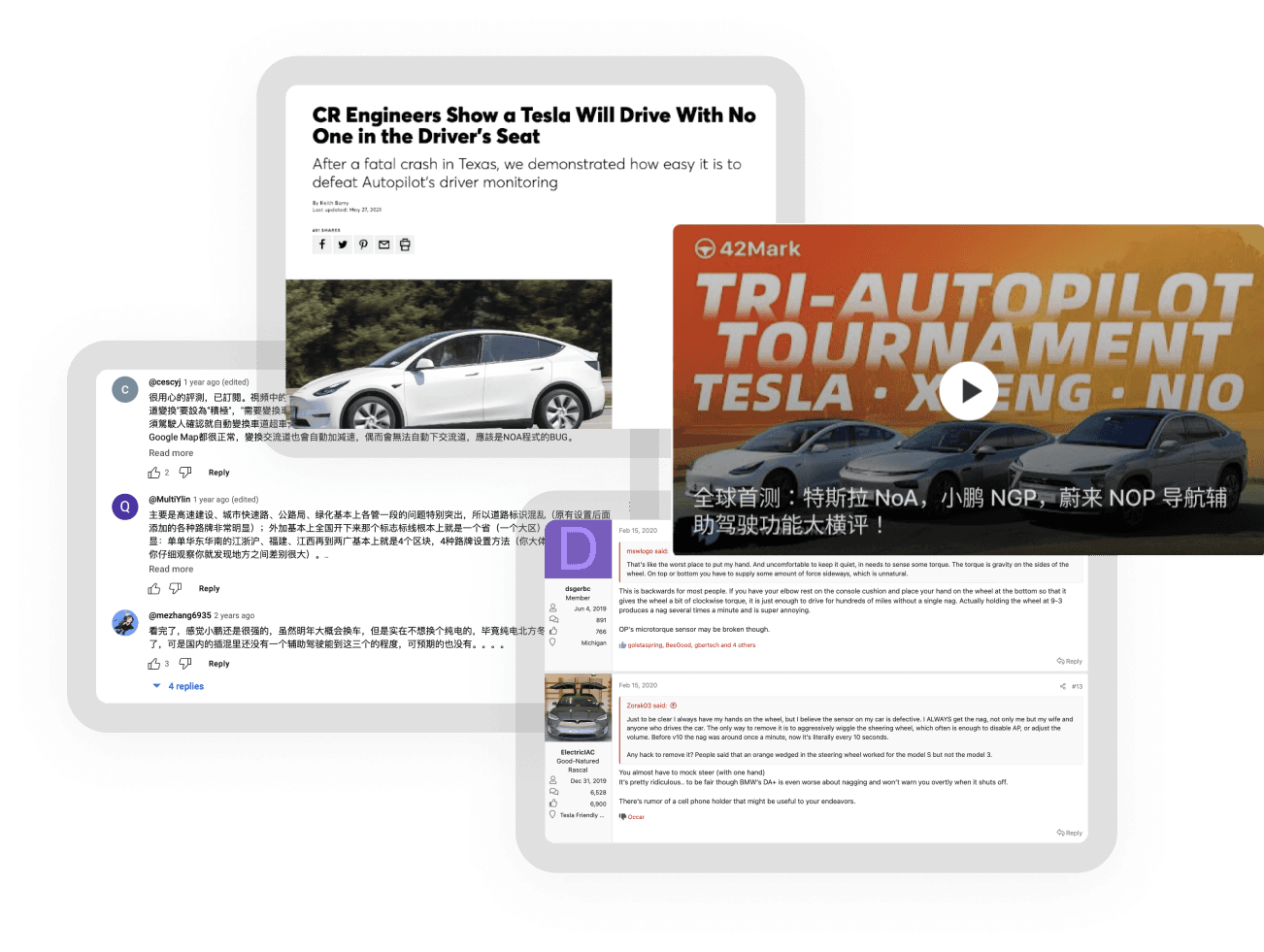The image size is (1264, 952).
Task: Click ElectricIAC's join date icon
Action: tap(553, 780)
